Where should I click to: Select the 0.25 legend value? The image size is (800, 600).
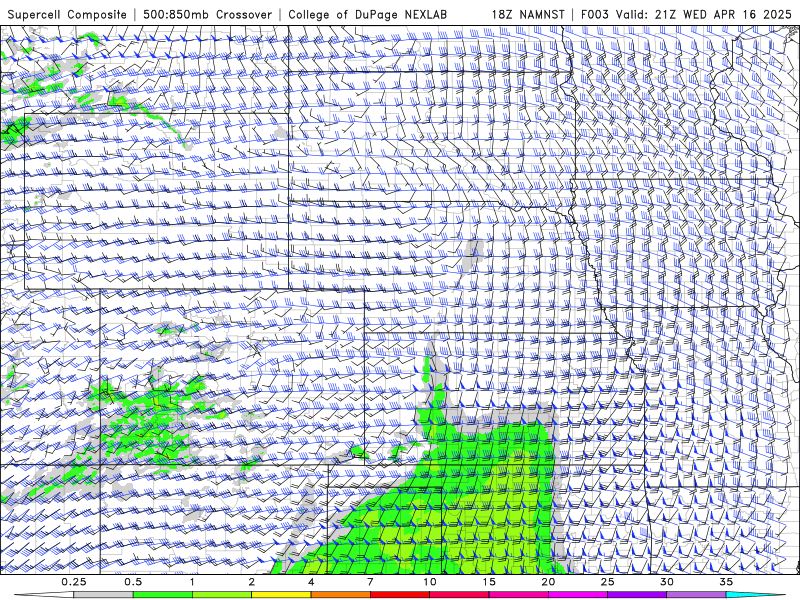click(74, 582)
